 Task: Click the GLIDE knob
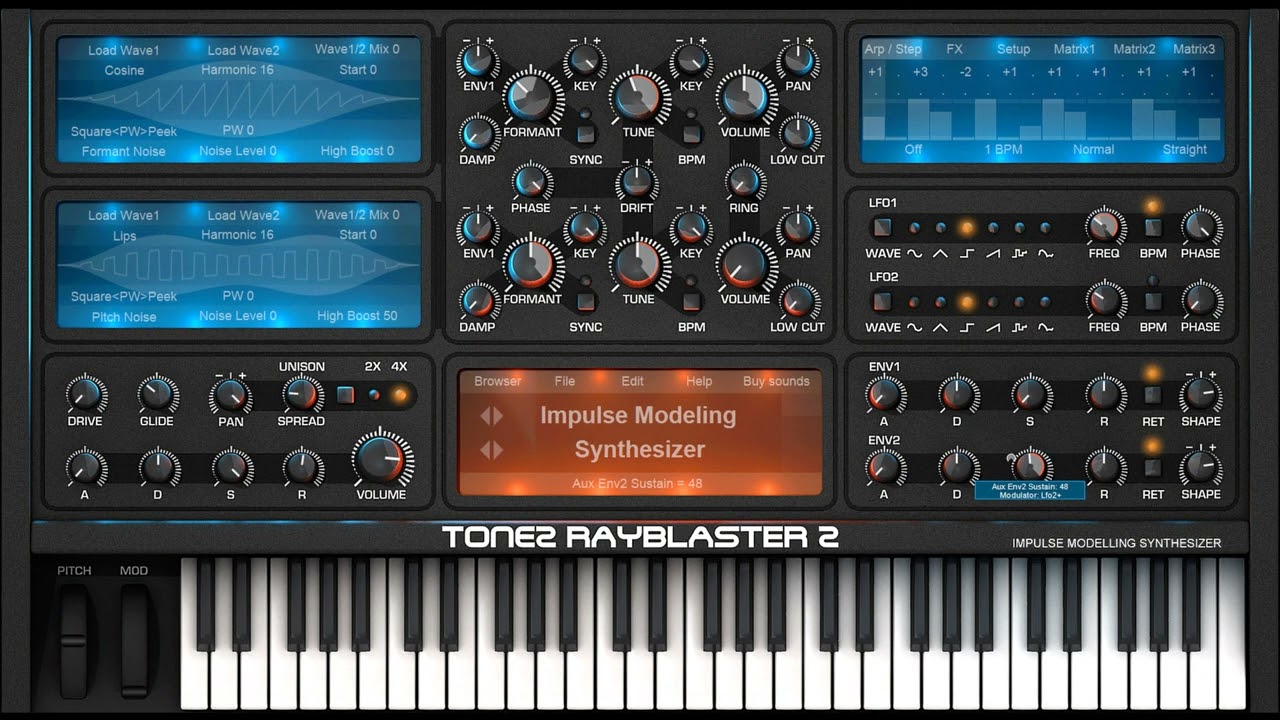pyautogui.click(x=158, y=394)
